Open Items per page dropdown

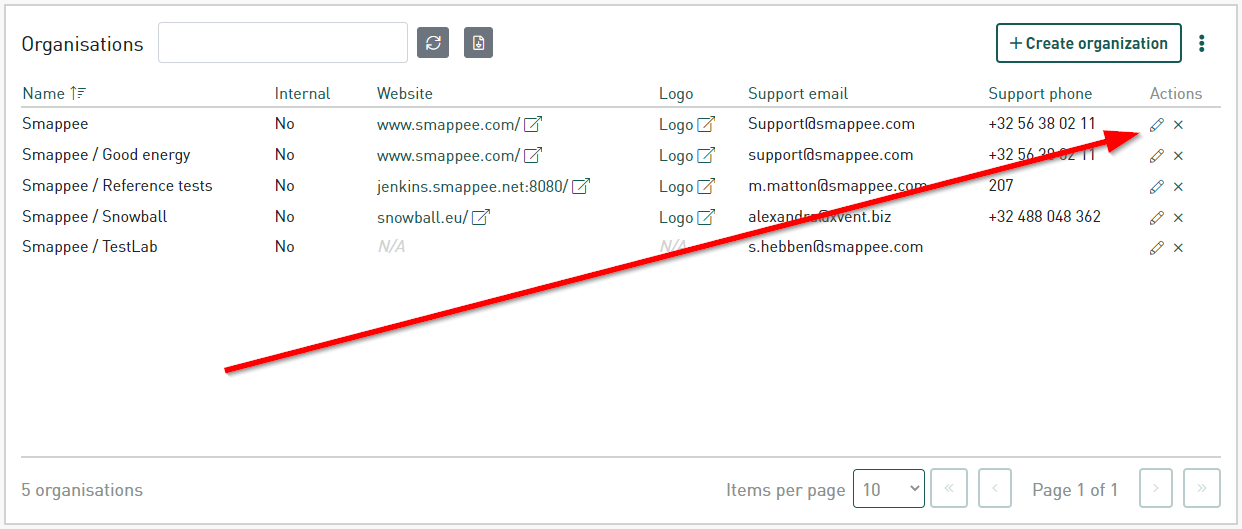(x=889, y=489)
